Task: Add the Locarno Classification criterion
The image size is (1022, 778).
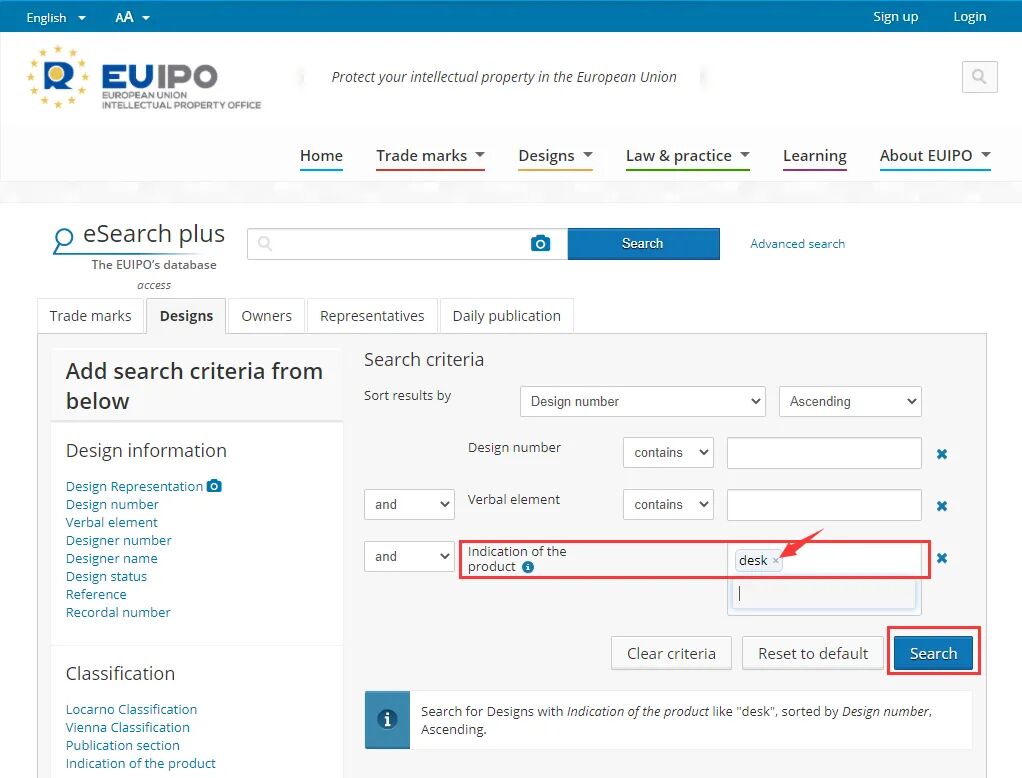Action: [x=131, y=710]
